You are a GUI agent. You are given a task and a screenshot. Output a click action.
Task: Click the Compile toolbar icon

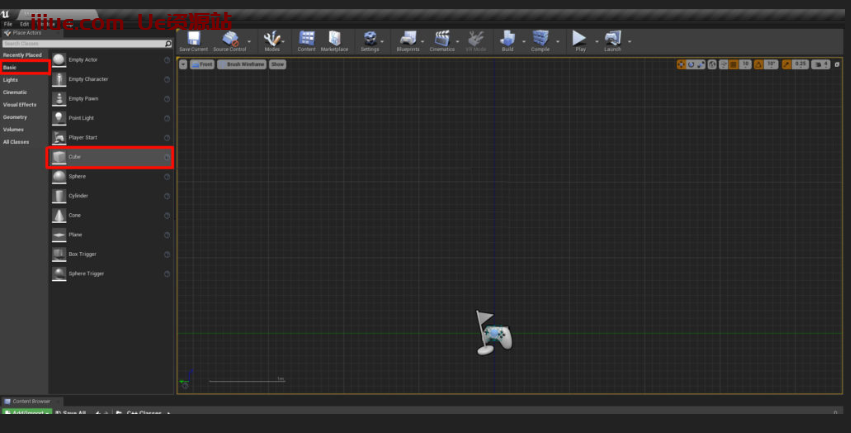tap(540, 40)
